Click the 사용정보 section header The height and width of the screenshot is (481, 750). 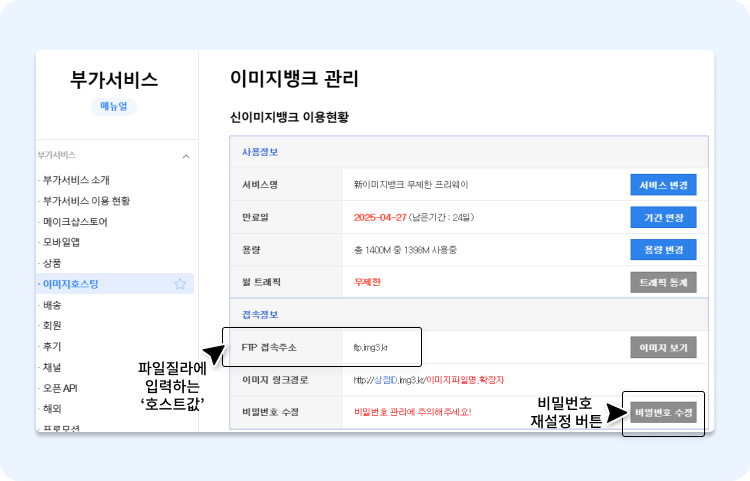[260, 152]
